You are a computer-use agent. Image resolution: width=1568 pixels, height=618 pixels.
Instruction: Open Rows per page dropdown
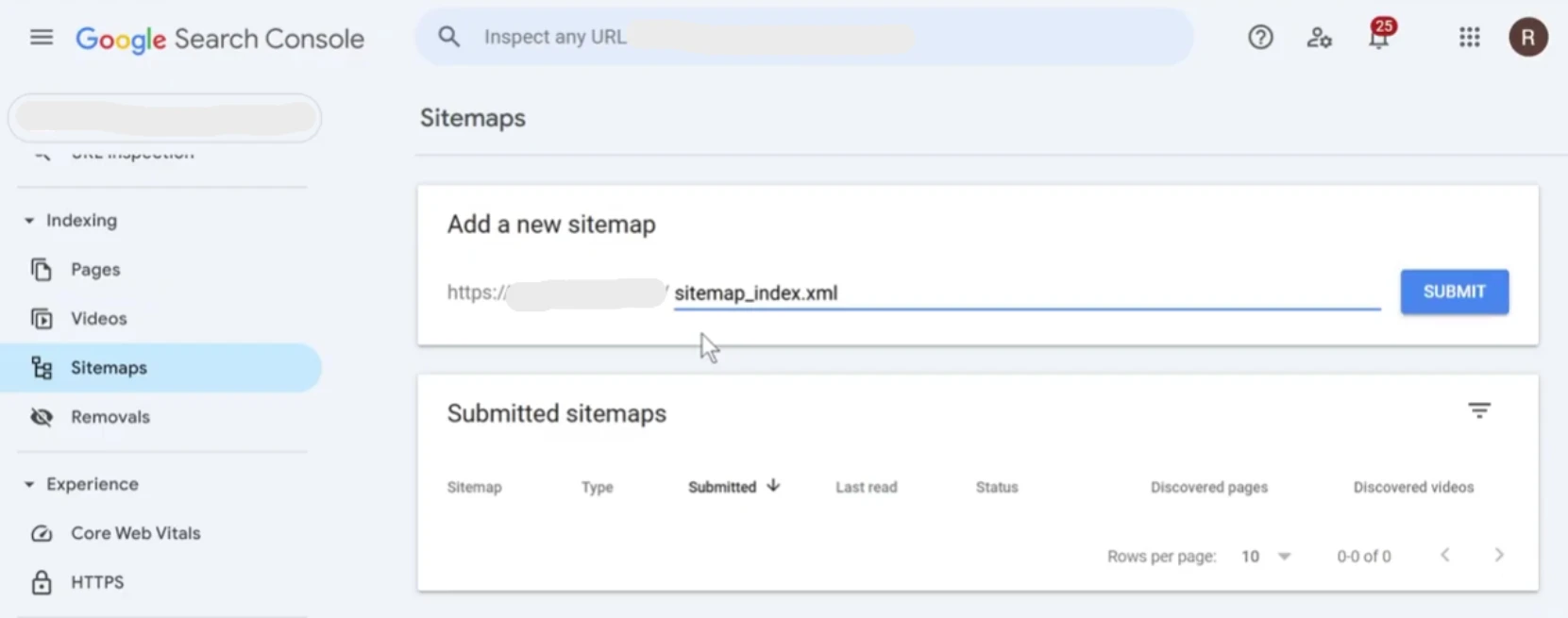(1266, 557)
